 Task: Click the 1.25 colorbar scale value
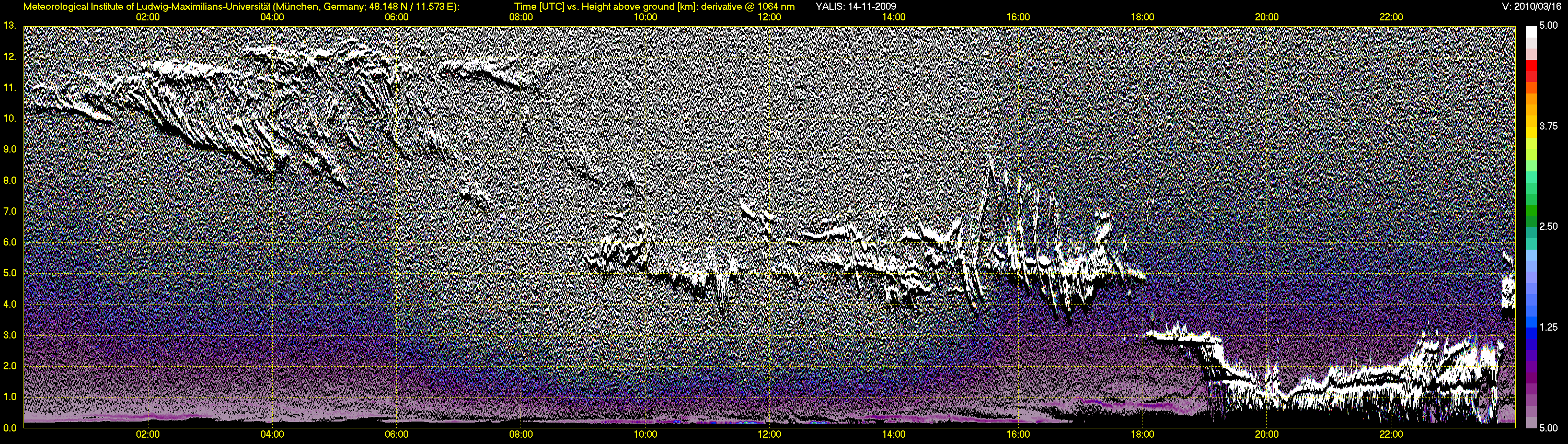coord(1548,326)
